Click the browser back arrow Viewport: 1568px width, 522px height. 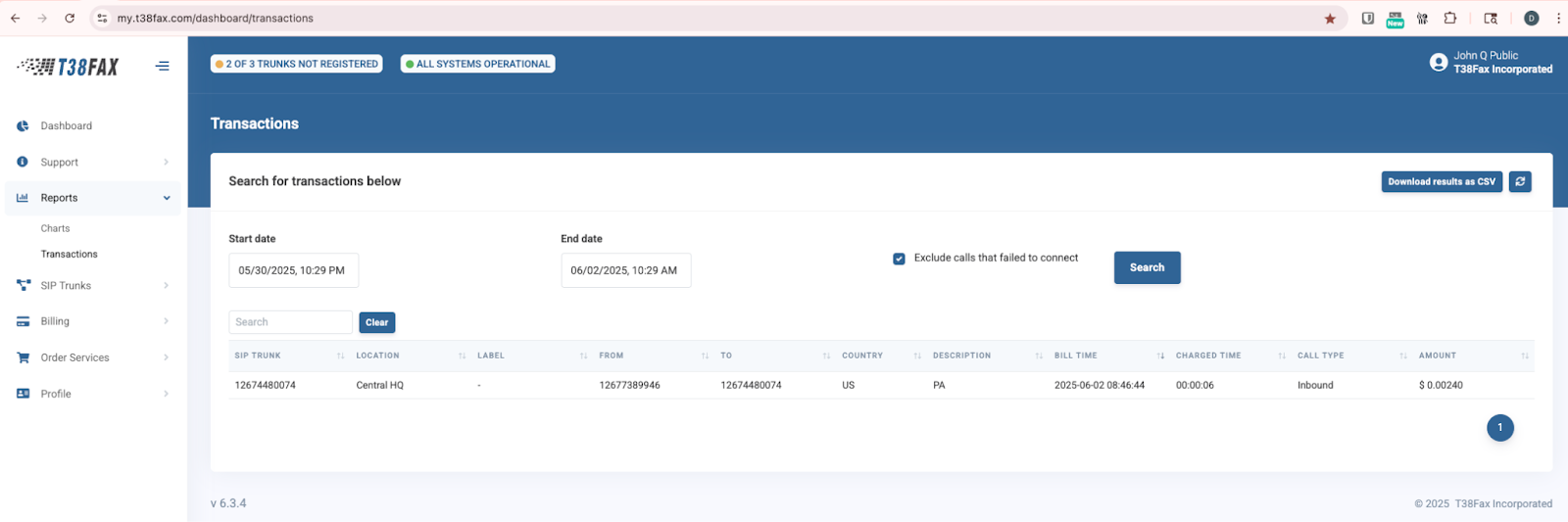16,18
